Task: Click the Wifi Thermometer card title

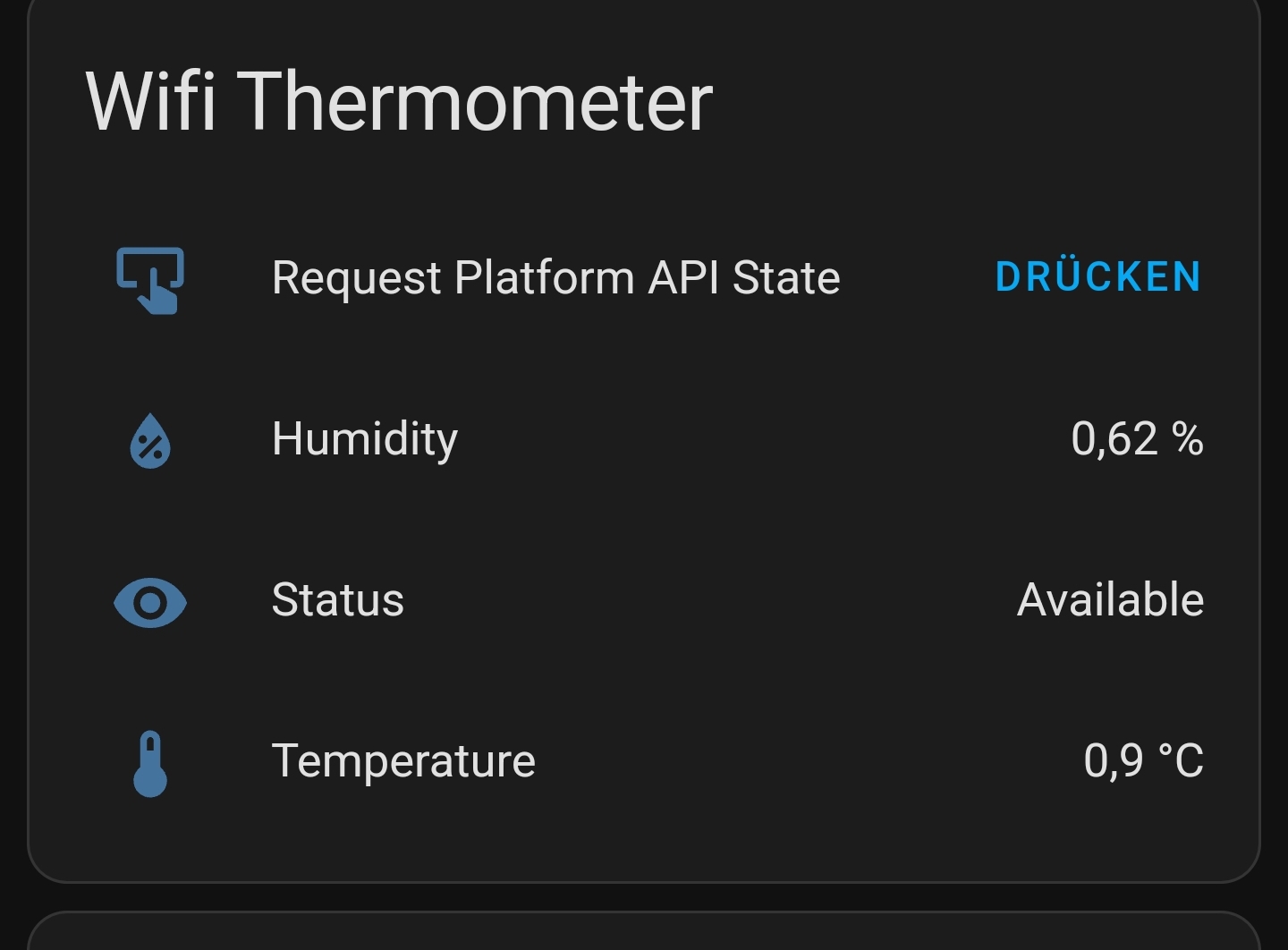Action: click(x=399, y=102)
